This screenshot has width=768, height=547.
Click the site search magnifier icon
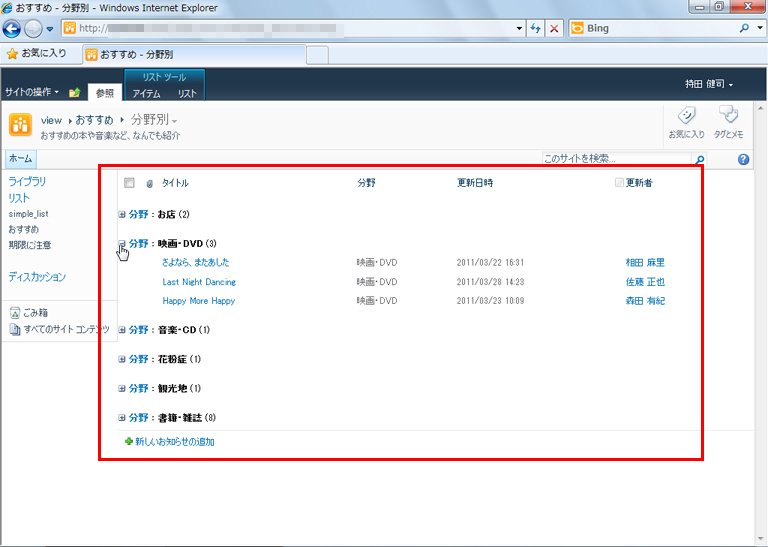[x=700, y=159]
